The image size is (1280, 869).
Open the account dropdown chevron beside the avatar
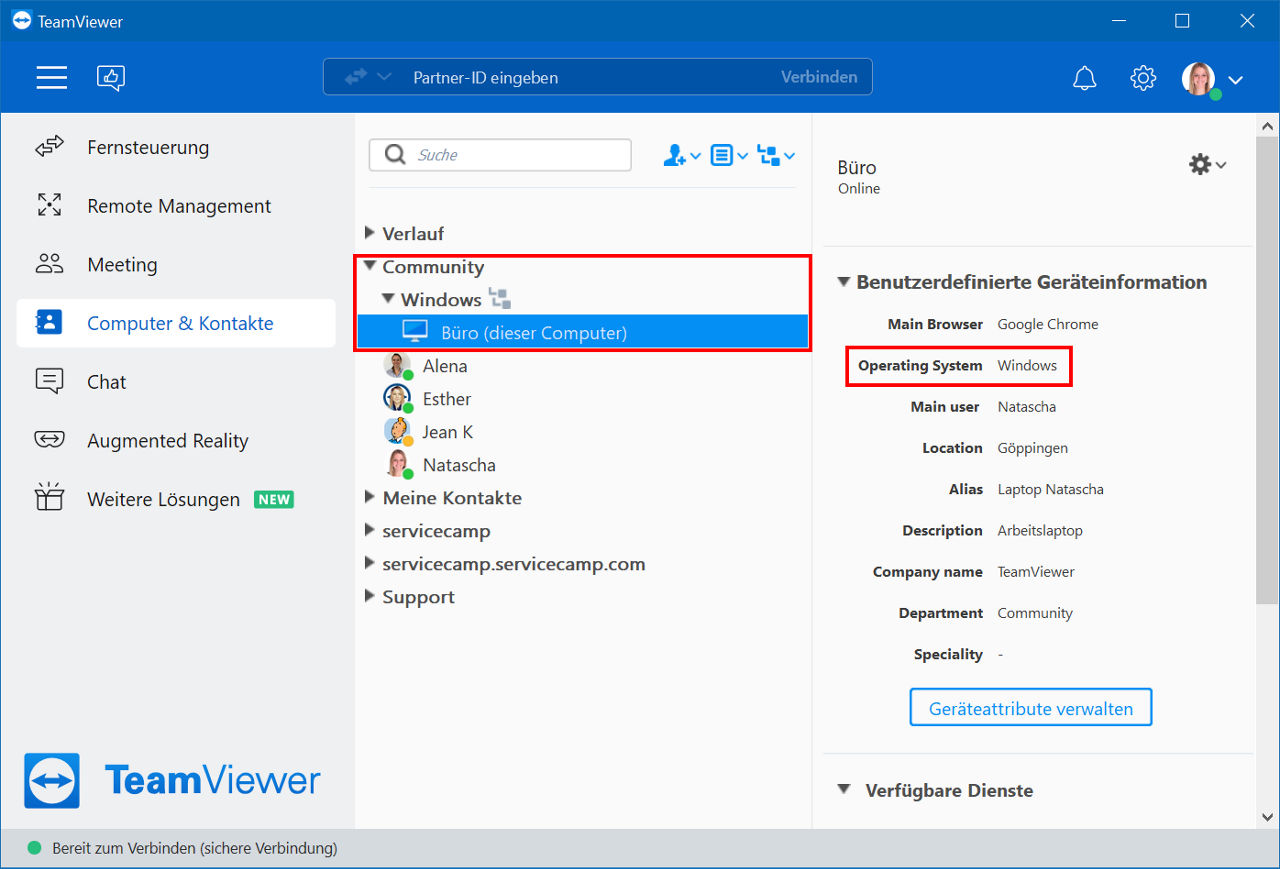point(1236,80)
